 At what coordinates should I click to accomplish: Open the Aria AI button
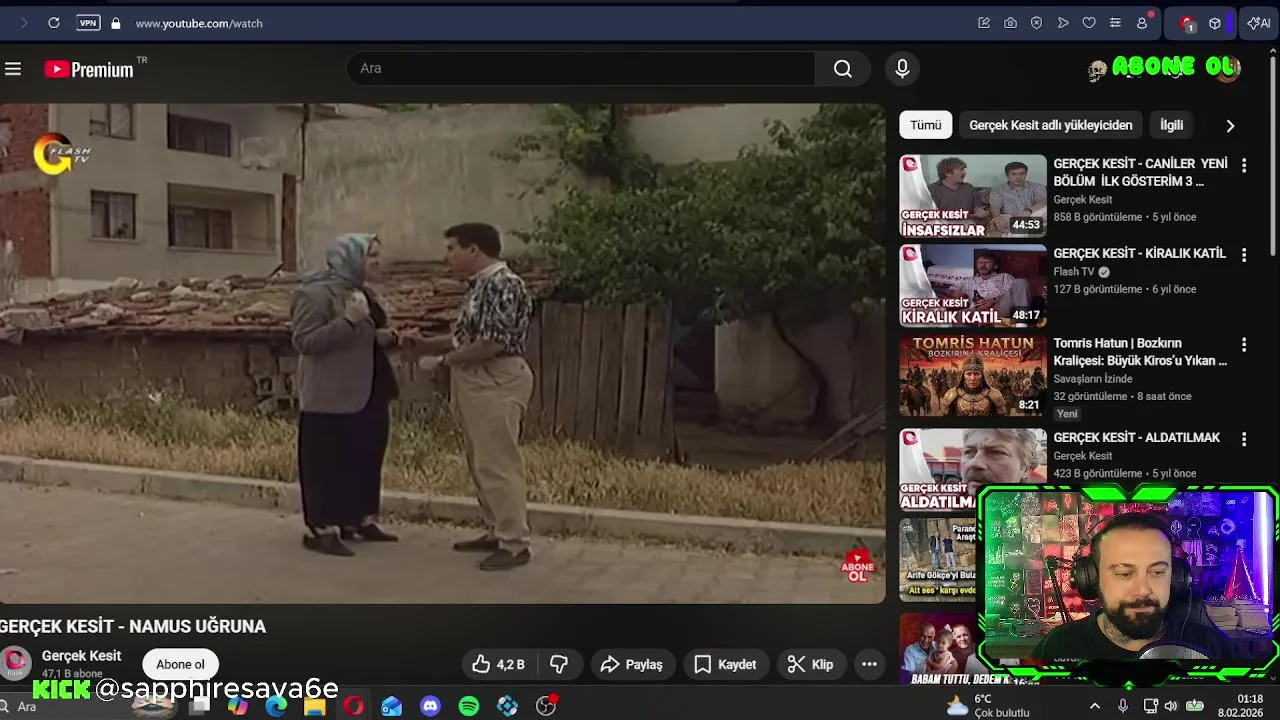[x=1259, y=23]
